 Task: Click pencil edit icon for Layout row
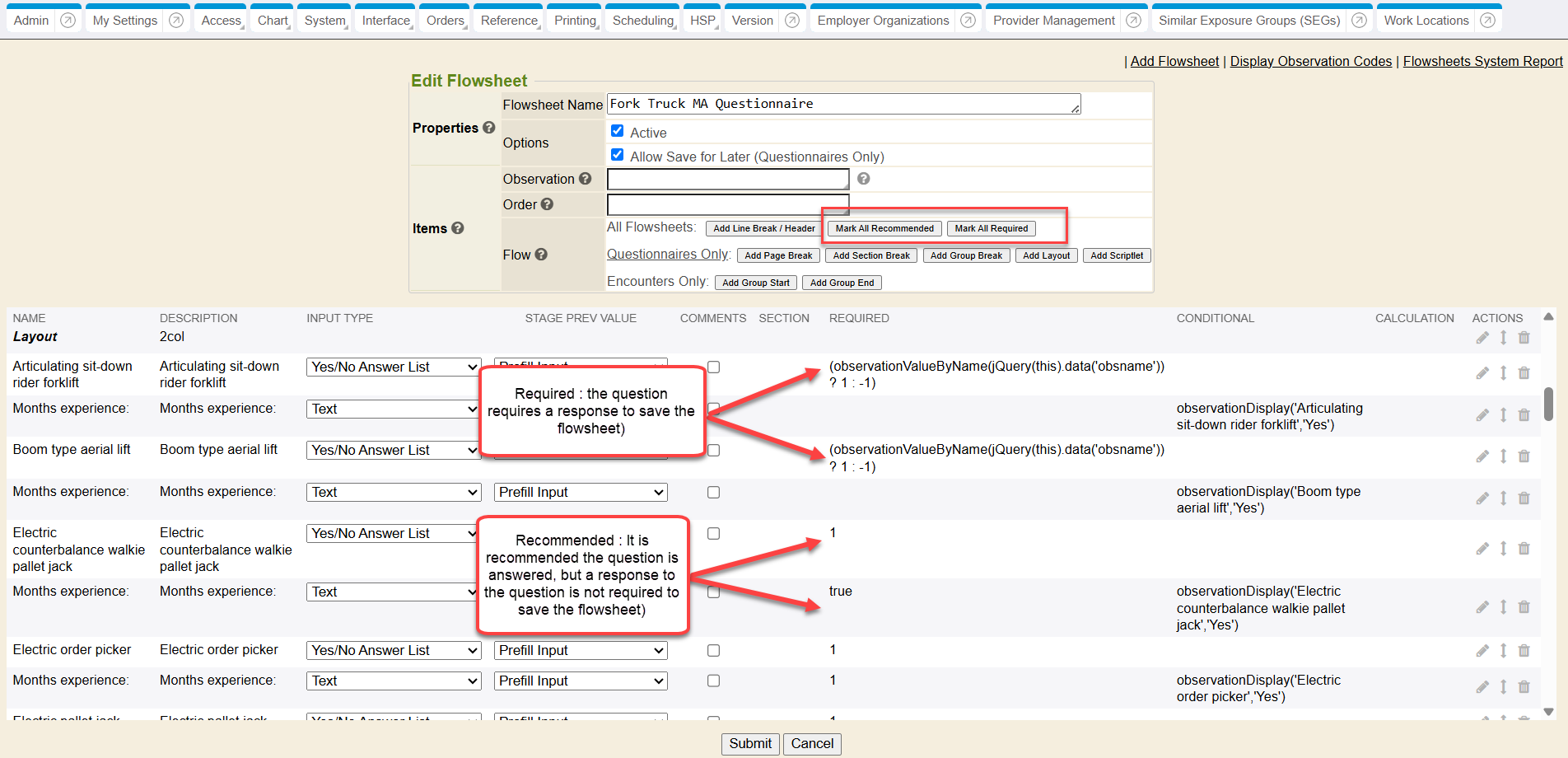(1482, 337)
